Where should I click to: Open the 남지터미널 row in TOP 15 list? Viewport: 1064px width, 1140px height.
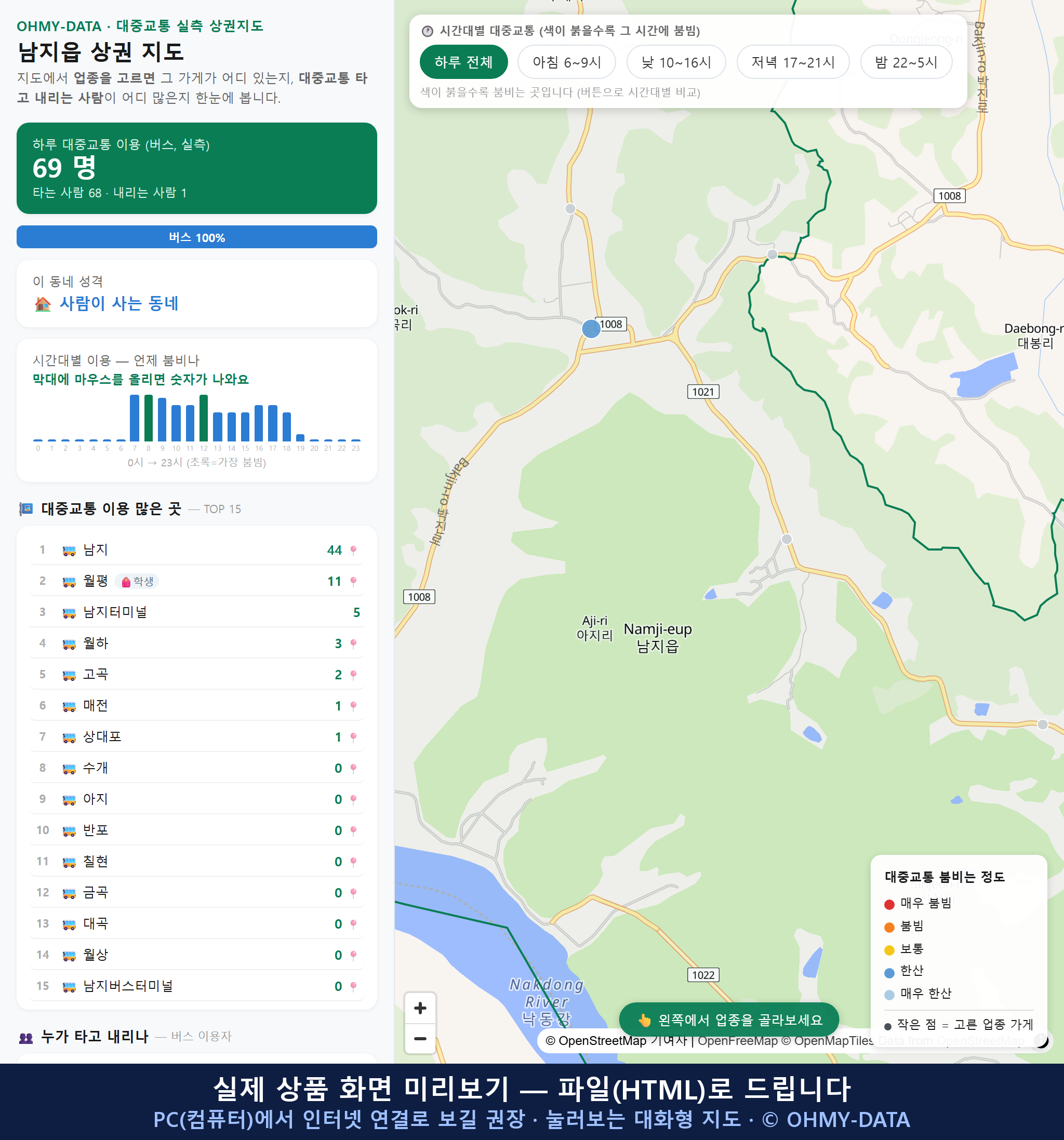(197, 612)
